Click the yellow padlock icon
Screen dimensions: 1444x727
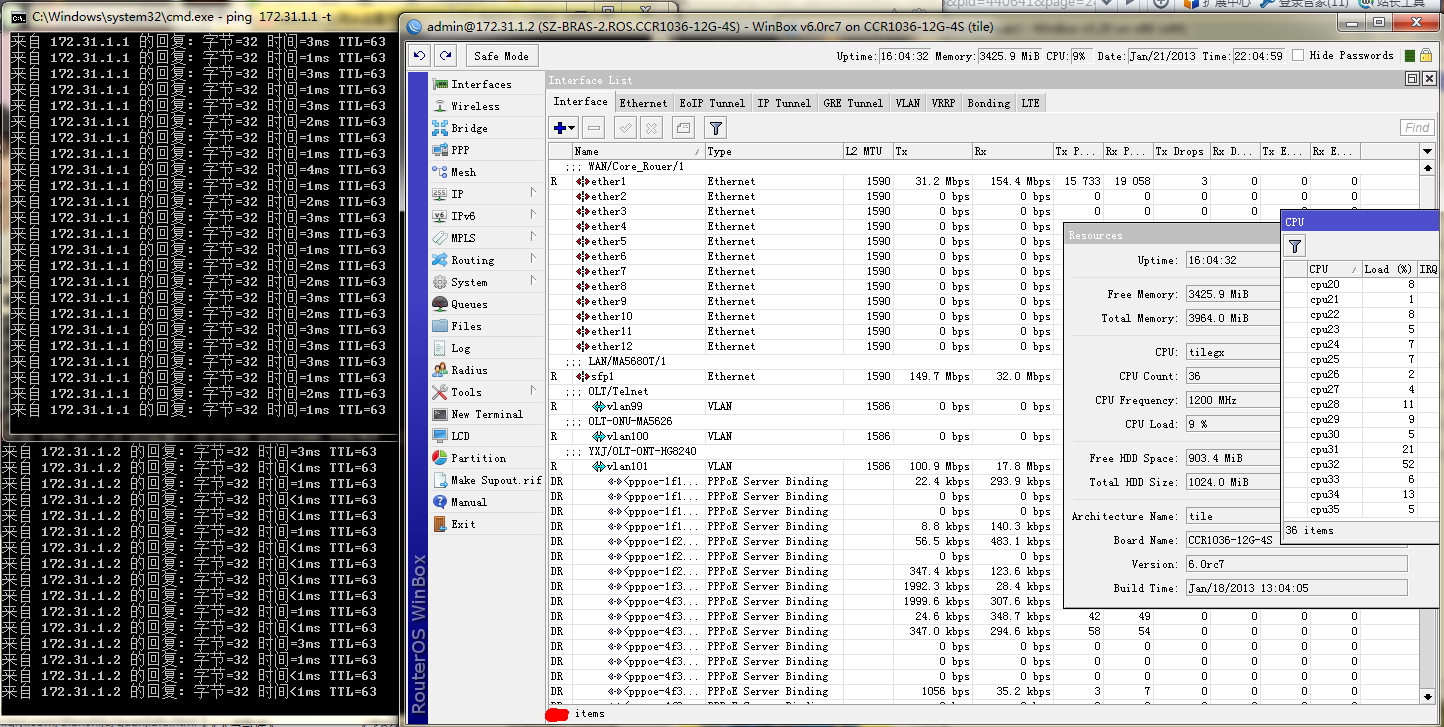[1426, 56]
